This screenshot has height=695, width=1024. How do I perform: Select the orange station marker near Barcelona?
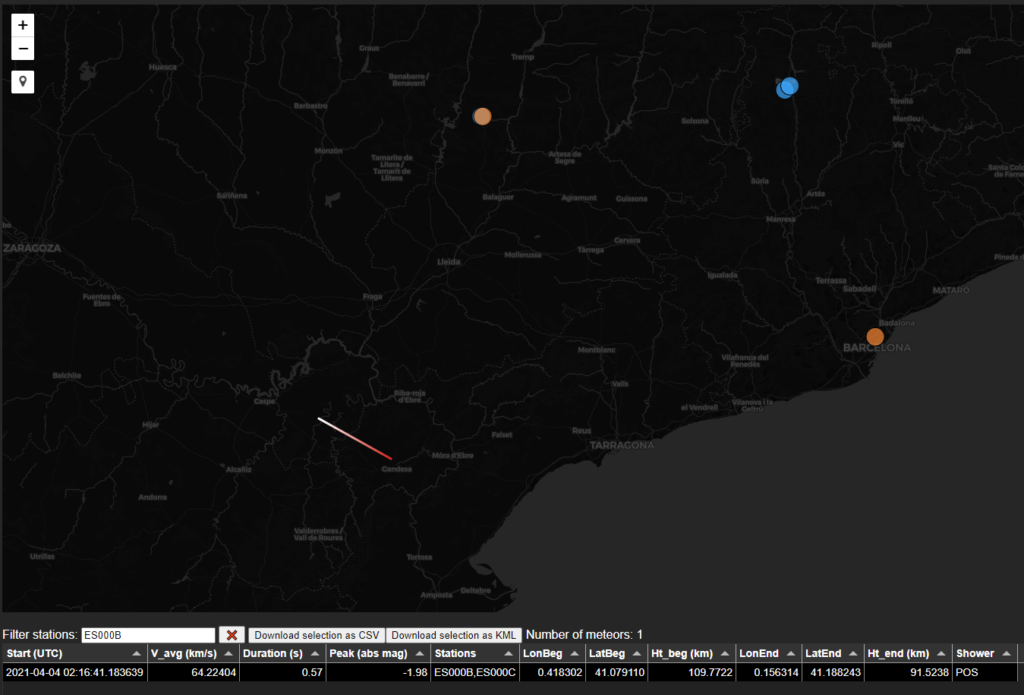tap(875, 337)
